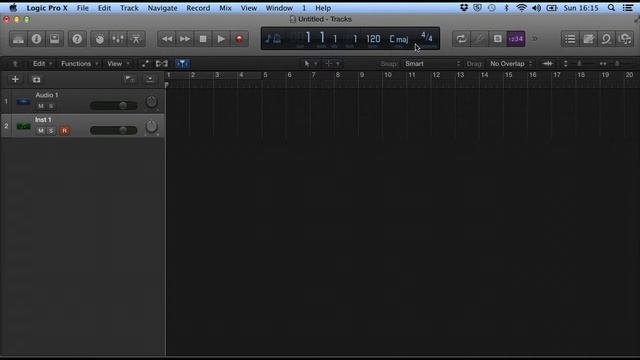Toggle the blue Catch playhead button
The height and width of the screenshot is (360, 640).
pos(182,64)
